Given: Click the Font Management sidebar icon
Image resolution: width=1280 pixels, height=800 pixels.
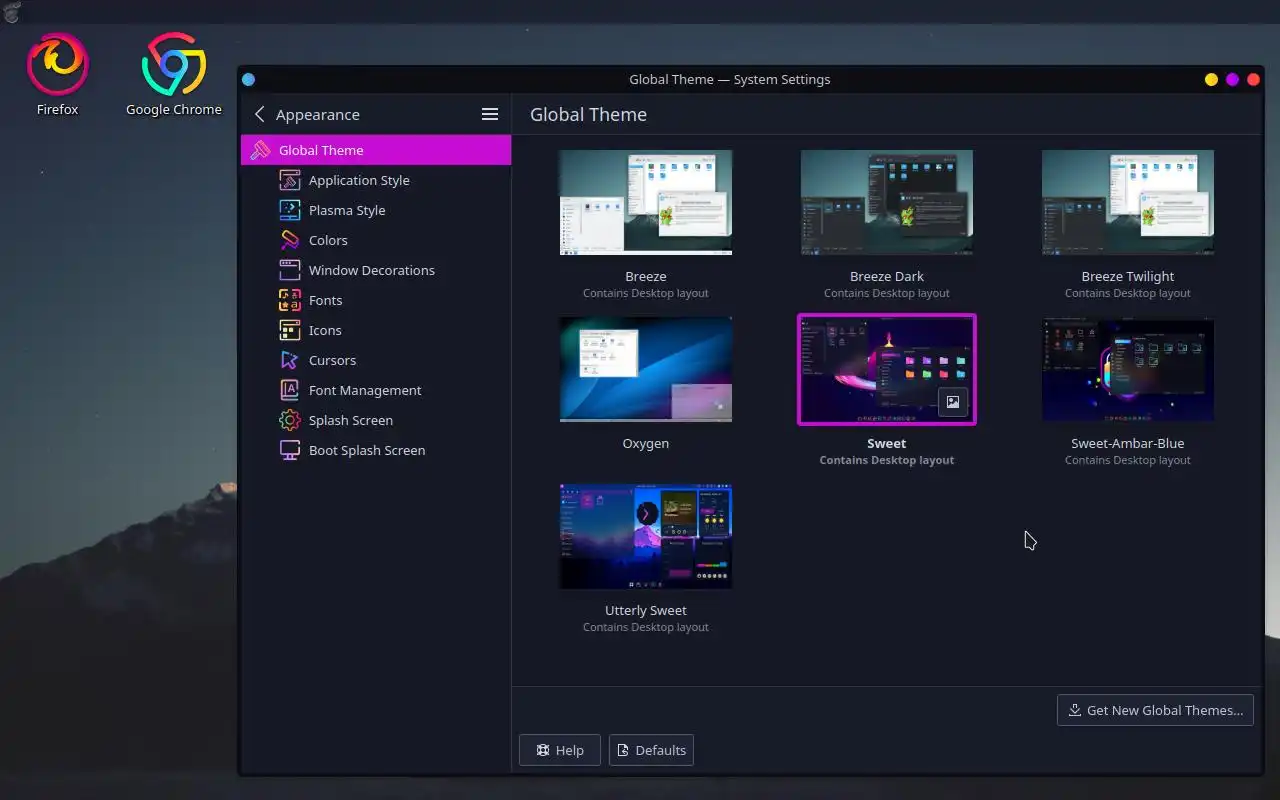Looking at the screenshot, I should click(x=289, y=390).
